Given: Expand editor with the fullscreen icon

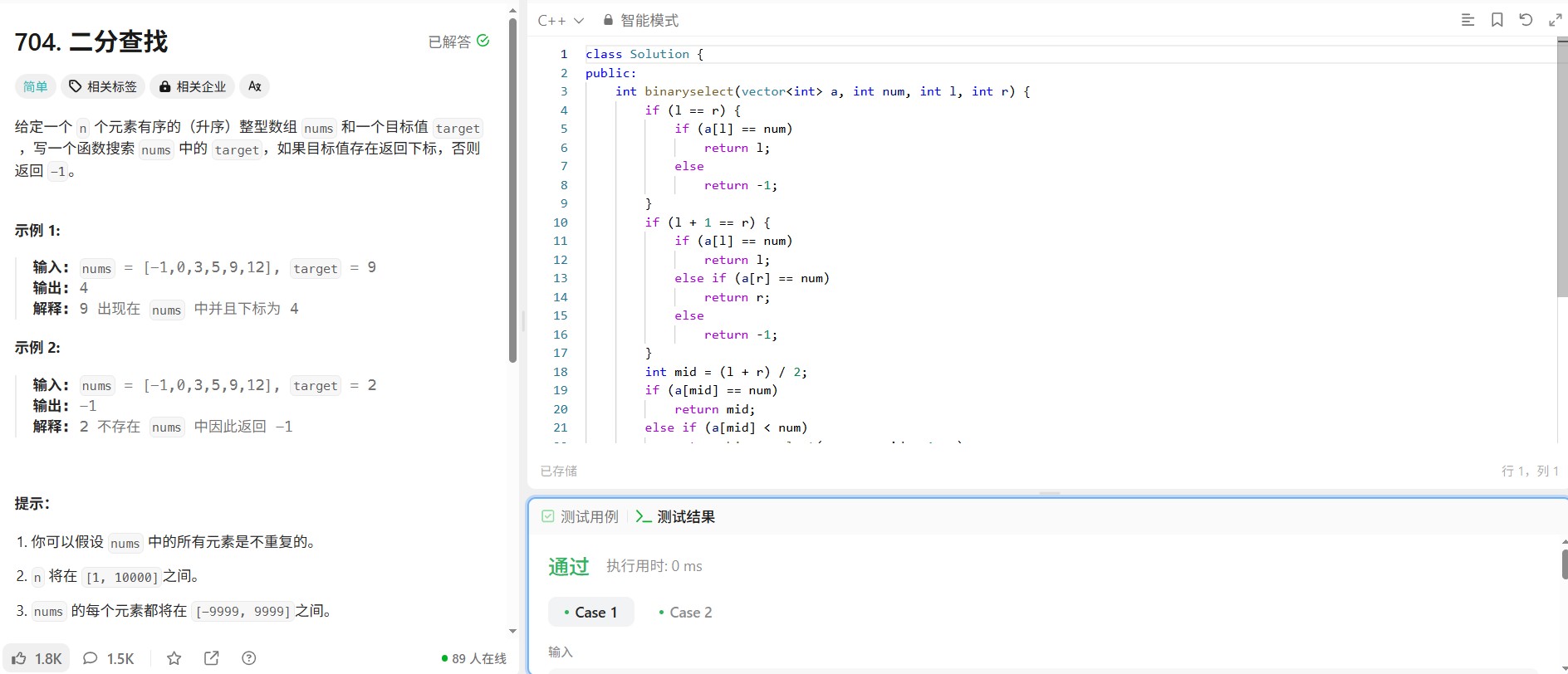Looking at the screenshot, I should click(x=1555, y=20).
